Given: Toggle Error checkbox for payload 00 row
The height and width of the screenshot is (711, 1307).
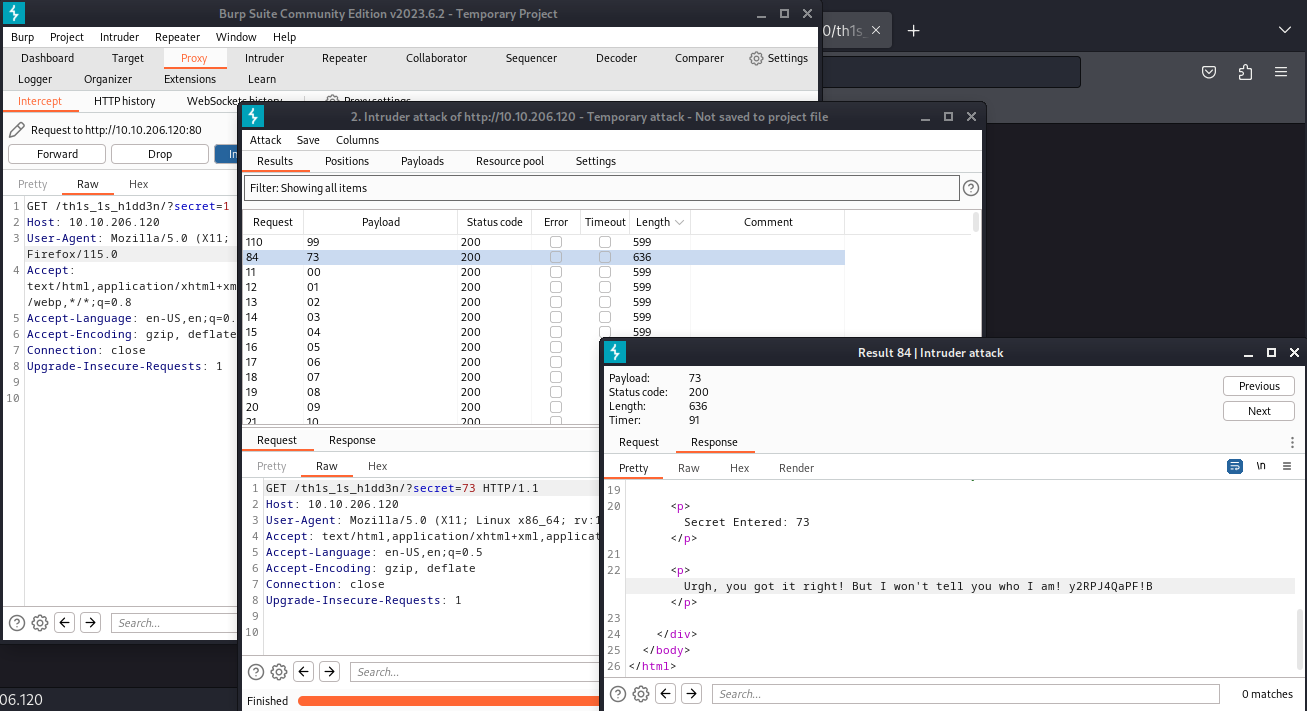Looking at the screenshot, I should pyautogui.click(x=556, y=272).
